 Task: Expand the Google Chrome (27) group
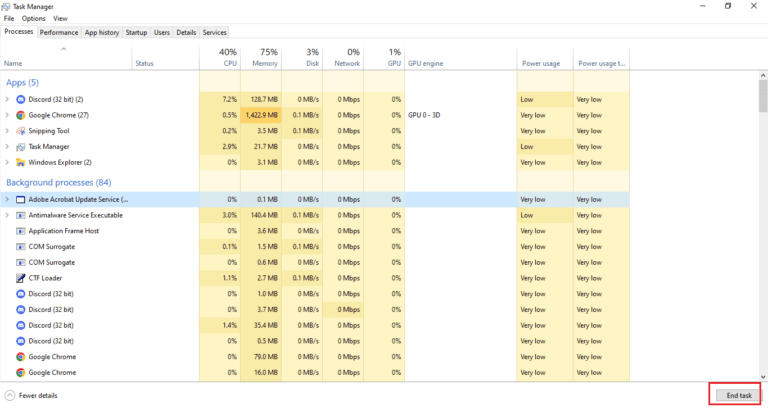[x=7, y=115]
